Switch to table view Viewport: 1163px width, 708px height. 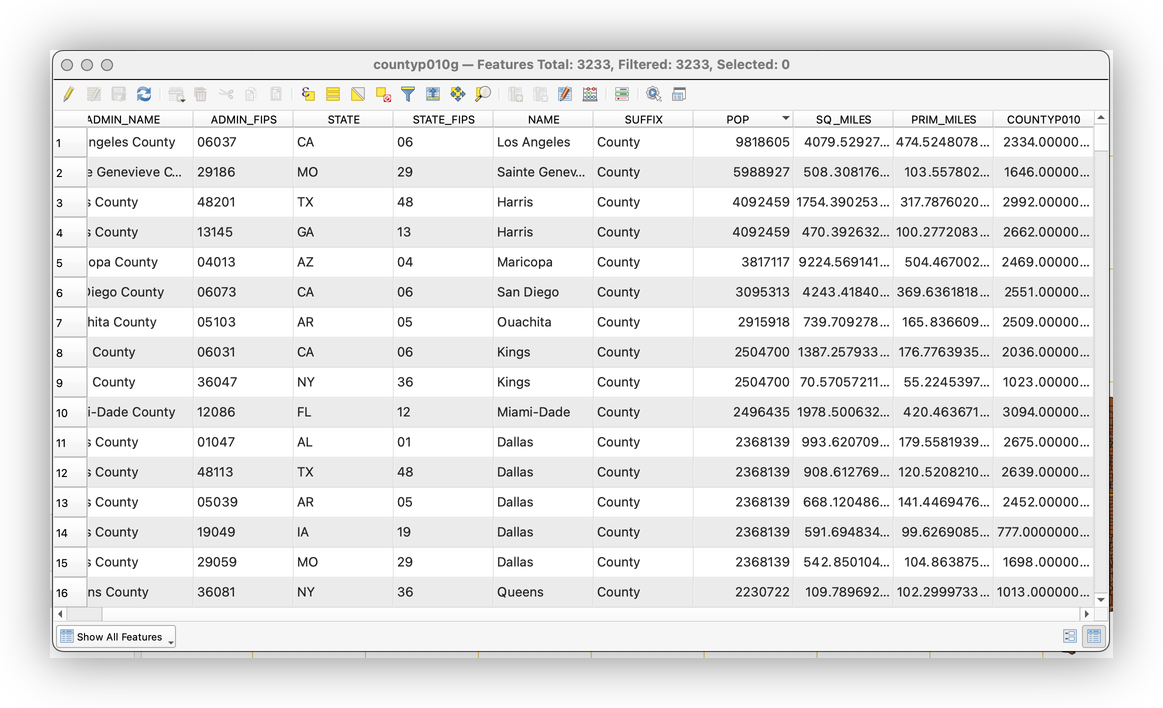[x=1094, y=636]
